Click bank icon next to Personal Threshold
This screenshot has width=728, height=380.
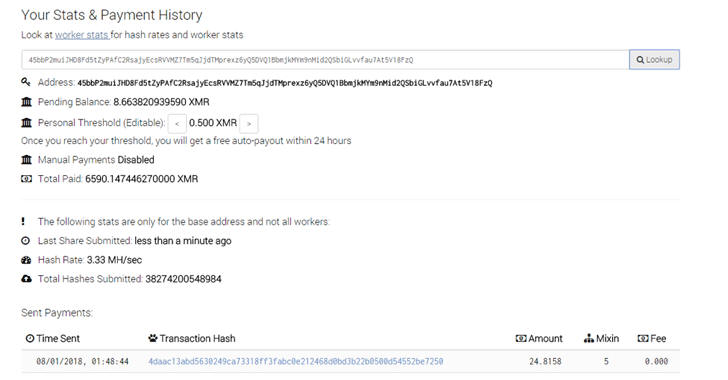coord(26,123)
